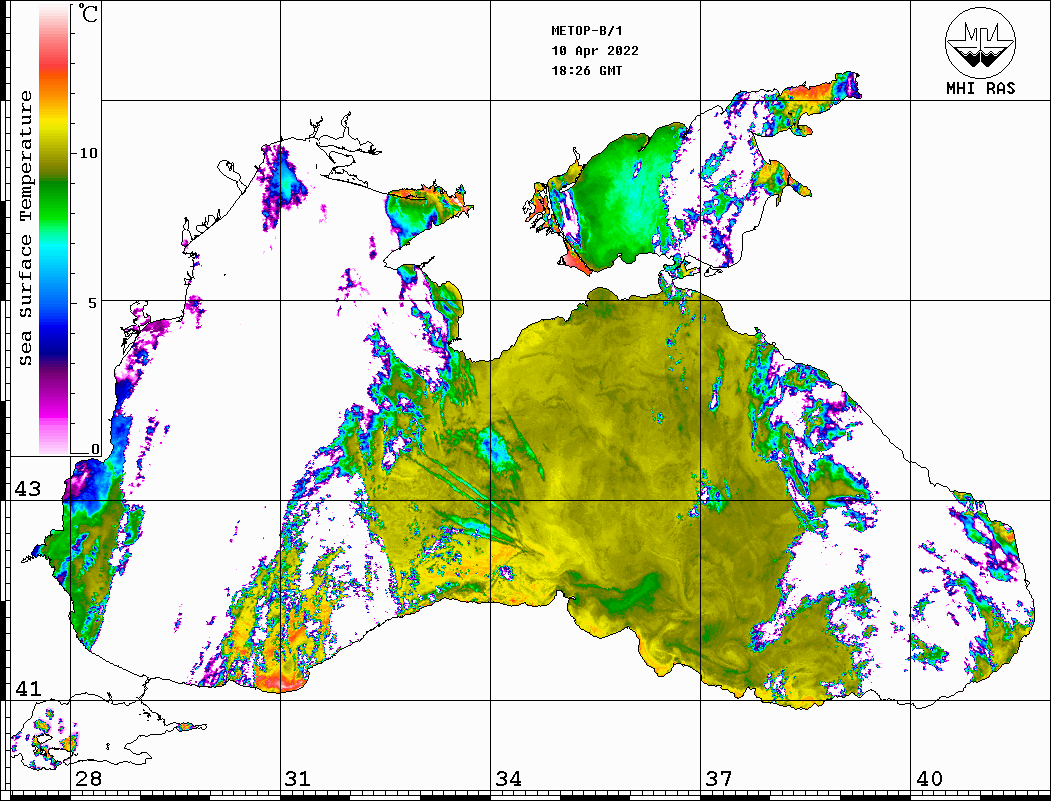1051x801 pixels.
Task: Click the '10 Apr 2022' date text
Action: pyautogui.click(x=595, y=51)
